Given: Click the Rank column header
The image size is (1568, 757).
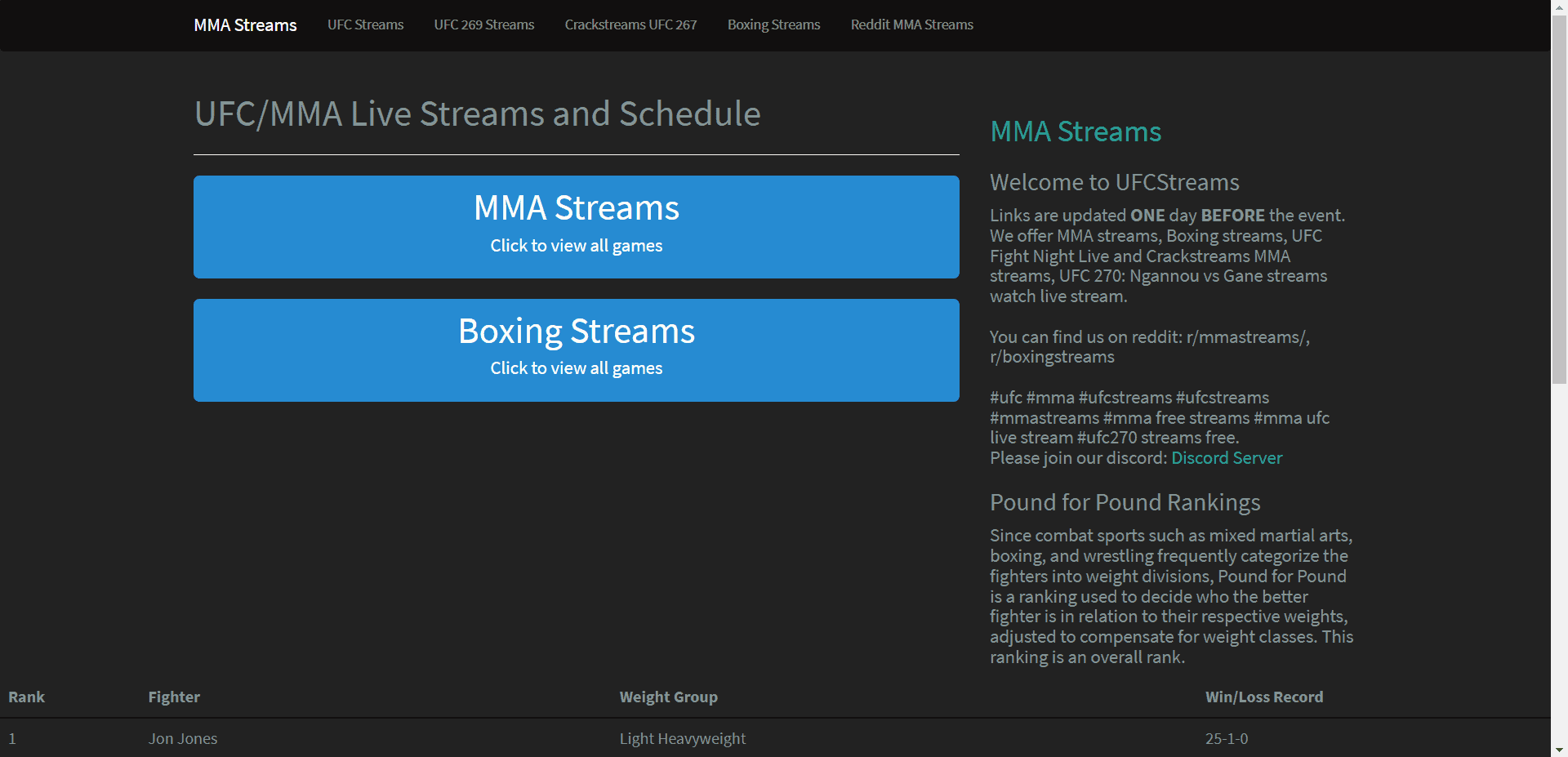Looking at the screenshot, I should point(26,697).
